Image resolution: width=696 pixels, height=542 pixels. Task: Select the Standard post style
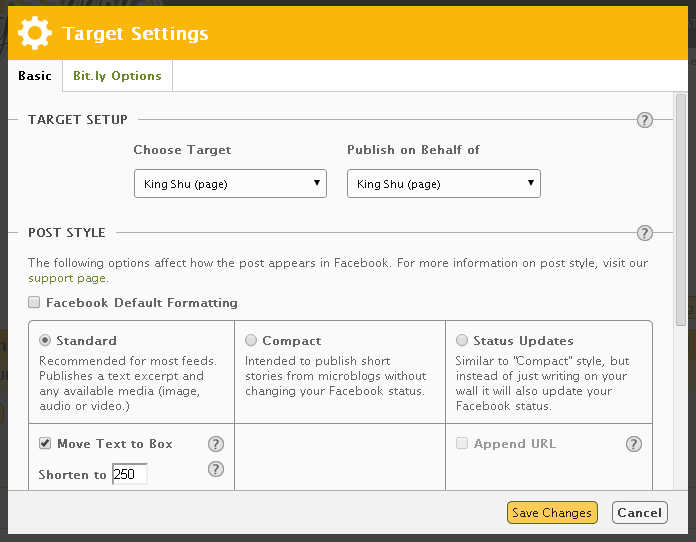(x=45, y=340)
